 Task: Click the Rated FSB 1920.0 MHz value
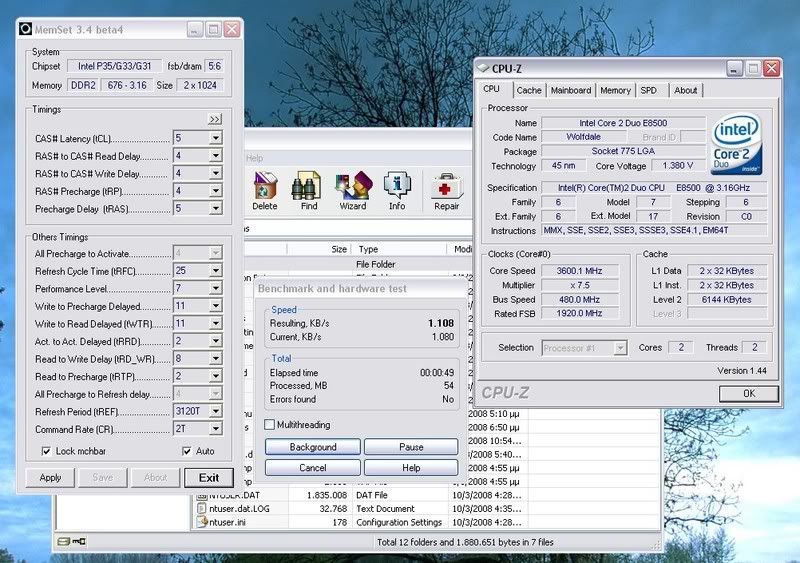tap(580, 313)
